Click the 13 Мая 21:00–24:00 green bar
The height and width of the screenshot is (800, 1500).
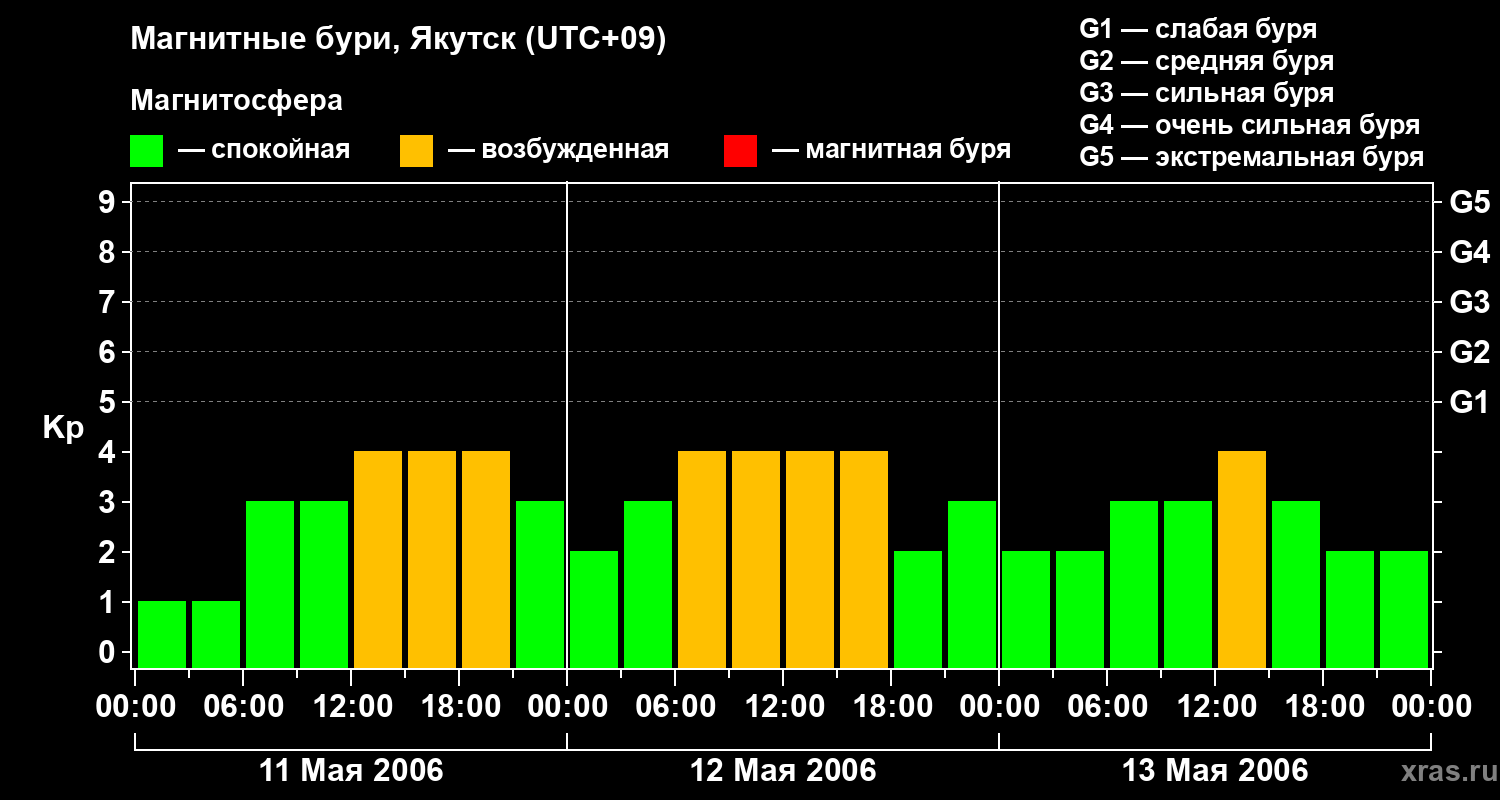coord(1404,609)
